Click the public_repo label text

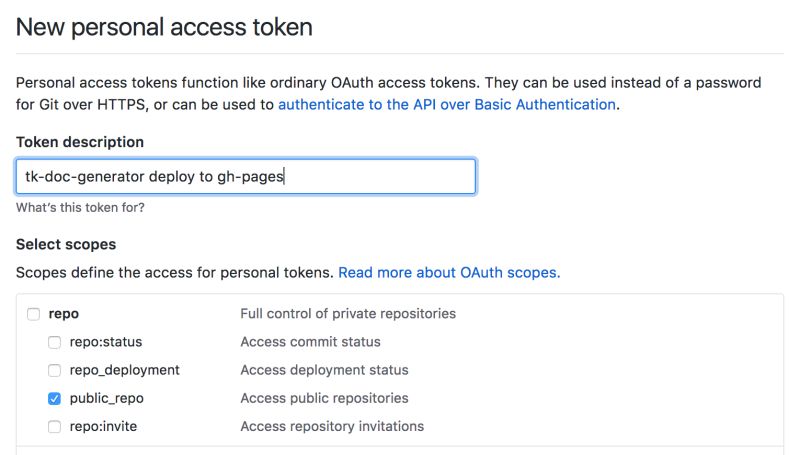tap(107, 398)
